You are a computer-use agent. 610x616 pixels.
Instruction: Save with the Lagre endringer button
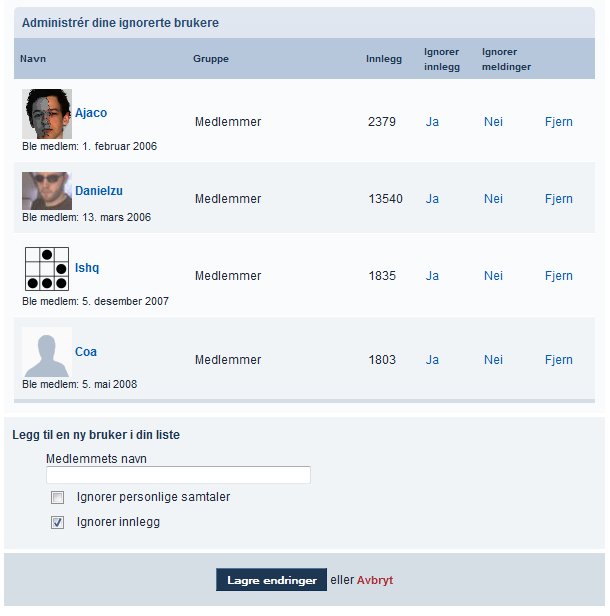(271, 579)
